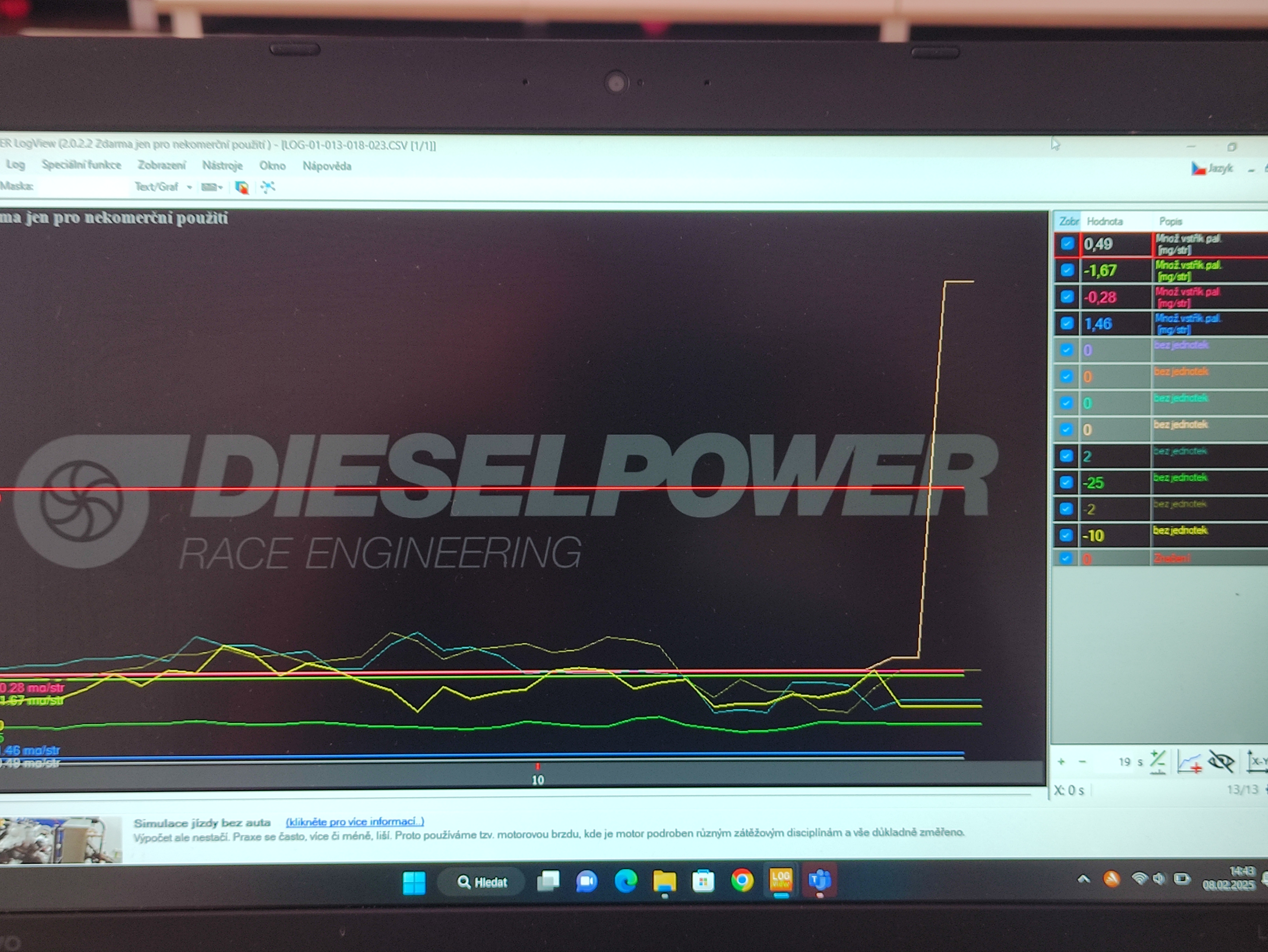Open the Windows Start menu
The height and width of the screenshot is (952, 1268).
(x=414, y=883)
